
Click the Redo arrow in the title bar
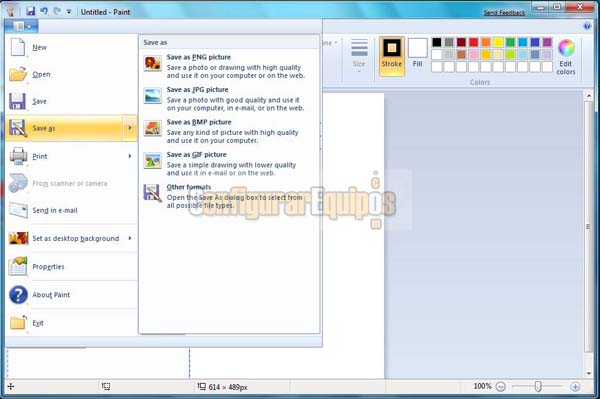click(x=57, y=11)
